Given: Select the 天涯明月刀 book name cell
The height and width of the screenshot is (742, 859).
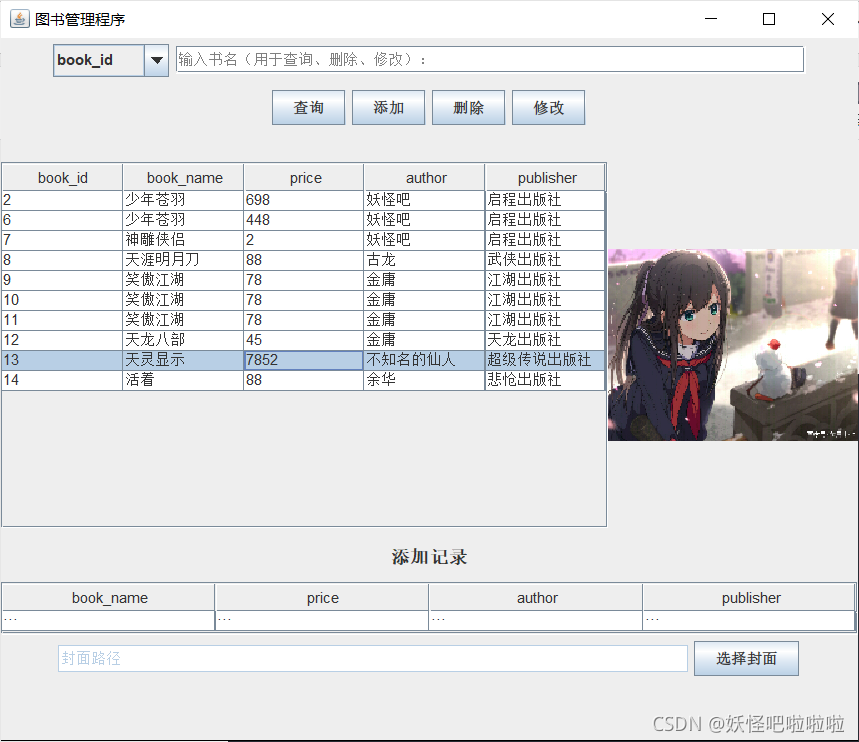Looking at the screenshot, I should [x=183, y=260].
